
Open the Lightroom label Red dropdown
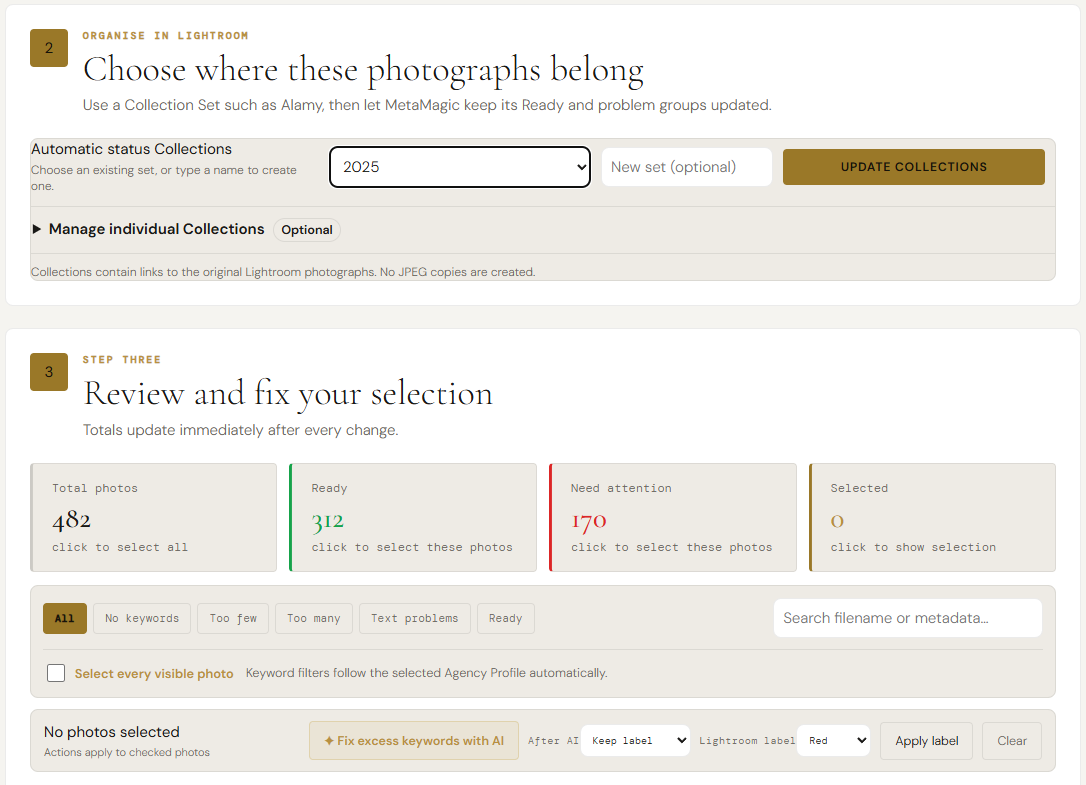click(833, 741)
